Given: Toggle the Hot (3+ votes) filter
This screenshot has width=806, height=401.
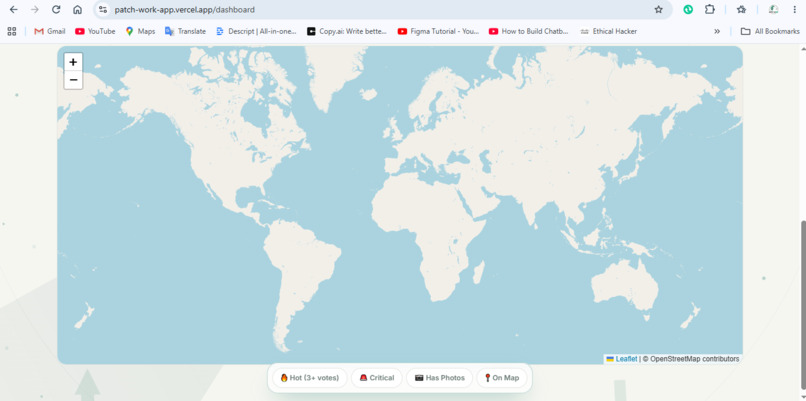Looking at the screenshot, I should point(309,378).
